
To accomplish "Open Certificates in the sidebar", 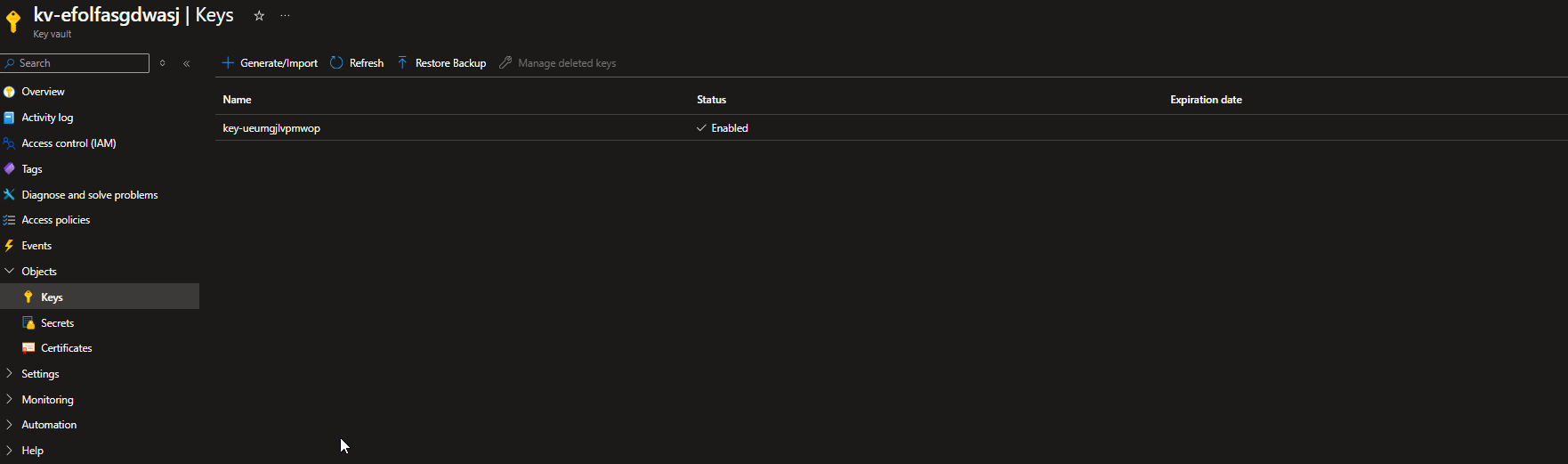I will point(66,348).
